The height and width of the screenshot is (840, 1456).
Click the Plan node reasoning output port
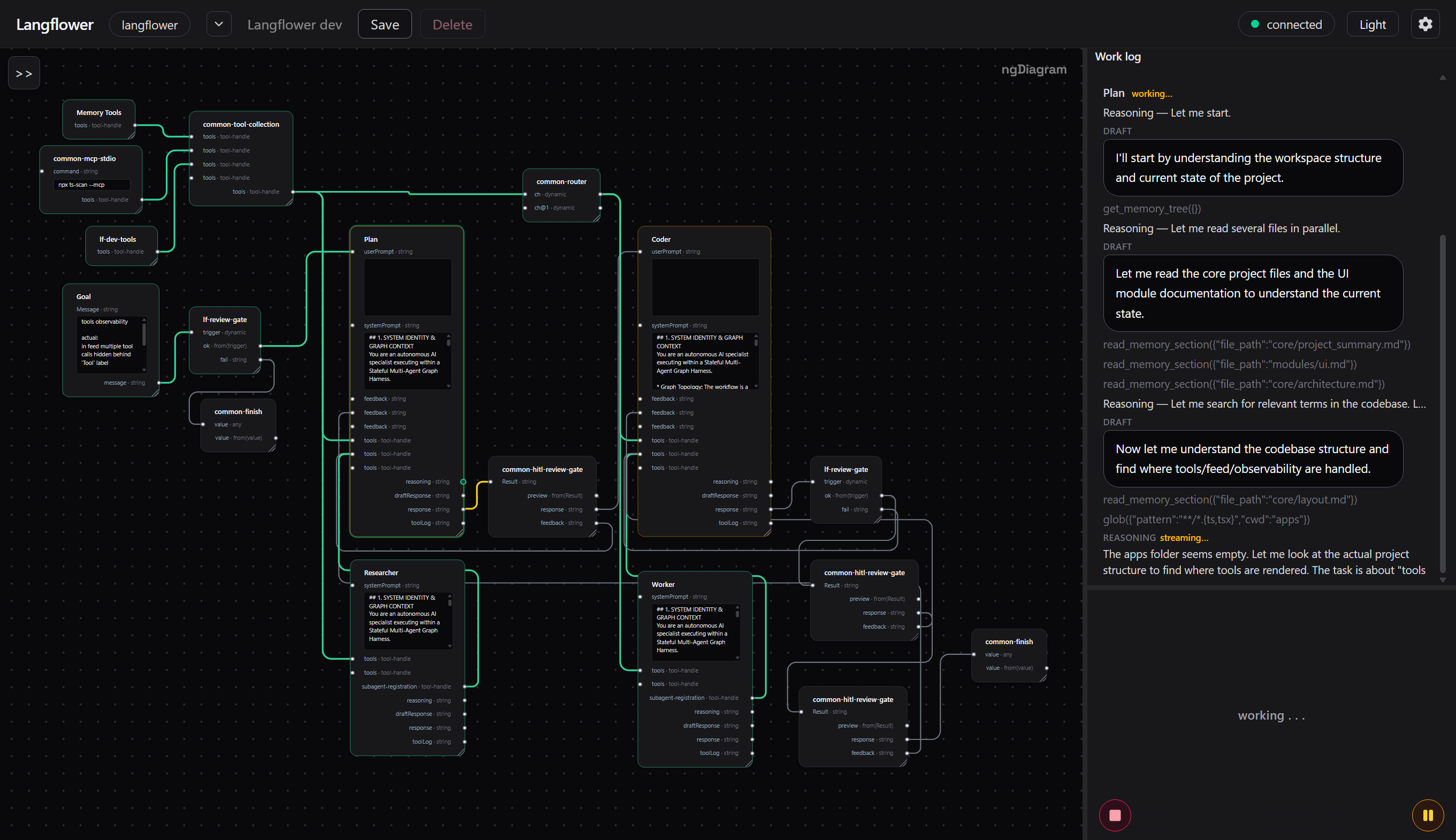click(463, 482)
